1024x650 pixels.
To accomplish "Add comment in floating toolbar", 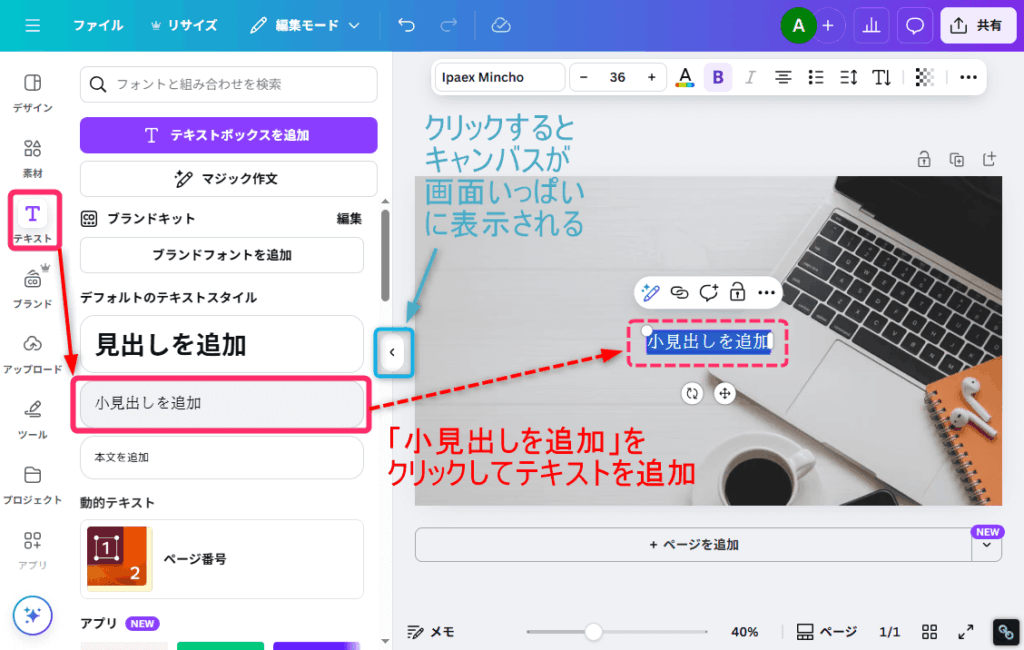I will point(709,292).
